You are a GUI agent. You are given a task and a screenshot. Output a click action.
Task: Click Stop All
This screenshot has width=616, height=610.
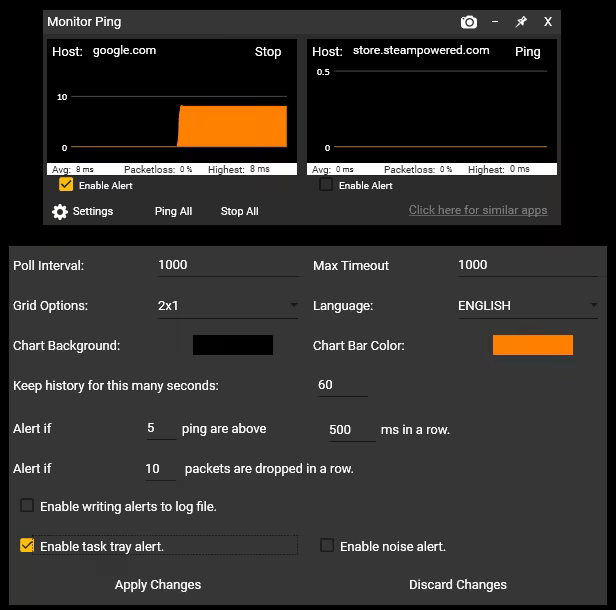coord(239,212)
